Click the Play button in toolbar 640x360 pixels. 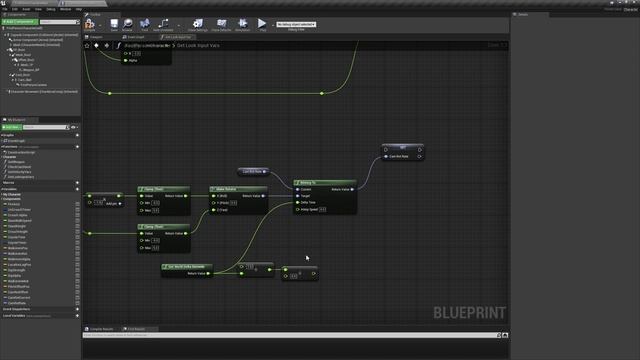tap(262, 24)
